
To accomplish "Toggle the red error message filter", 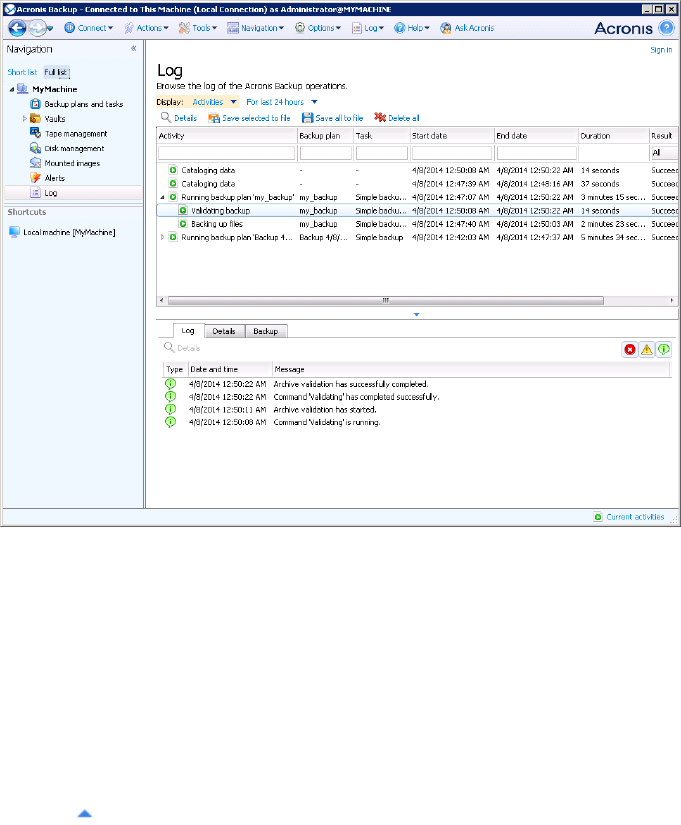I will (x=629, y=349).
